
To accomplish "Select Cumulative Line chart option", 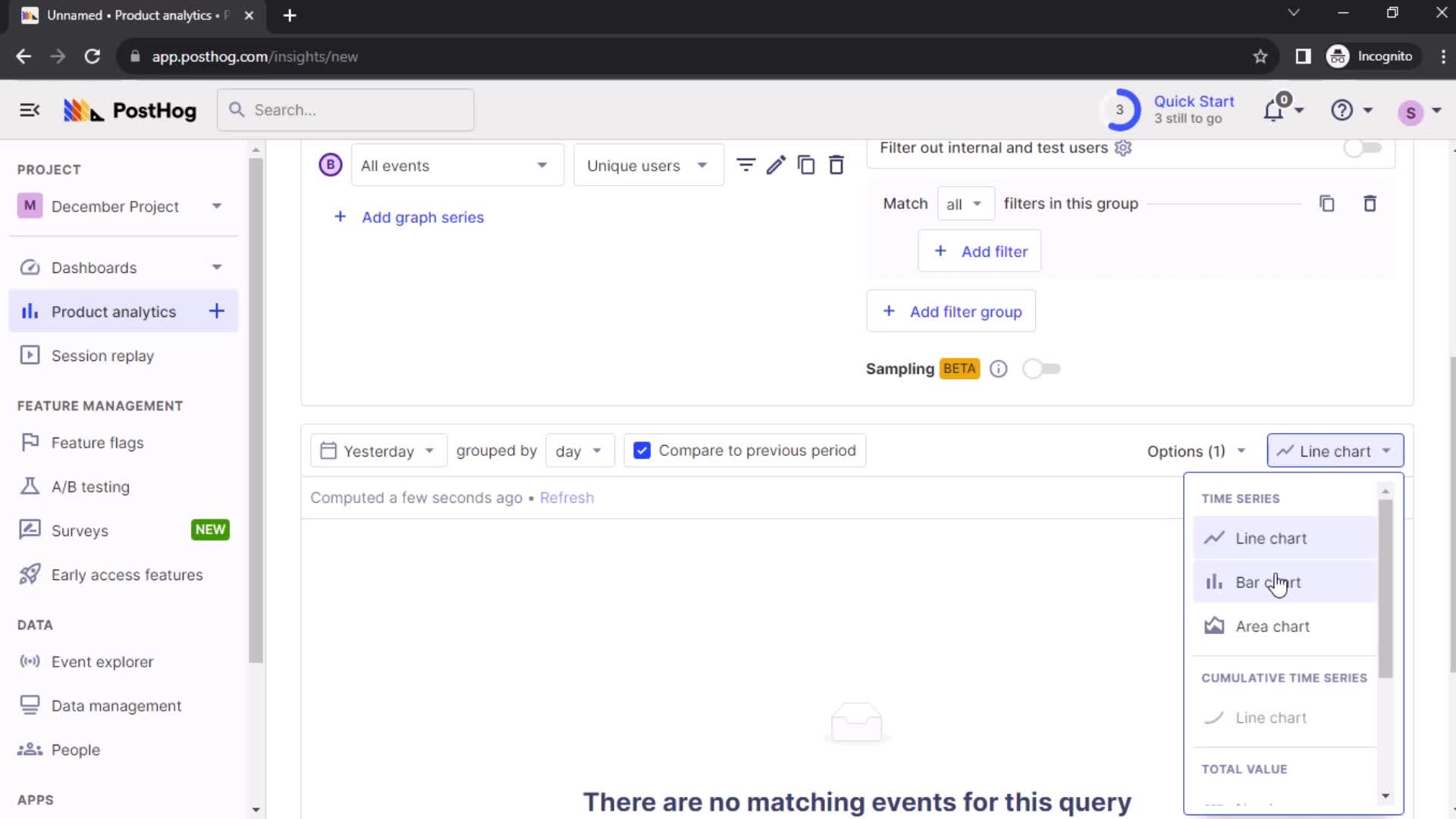I will (x=1270, y=717).
